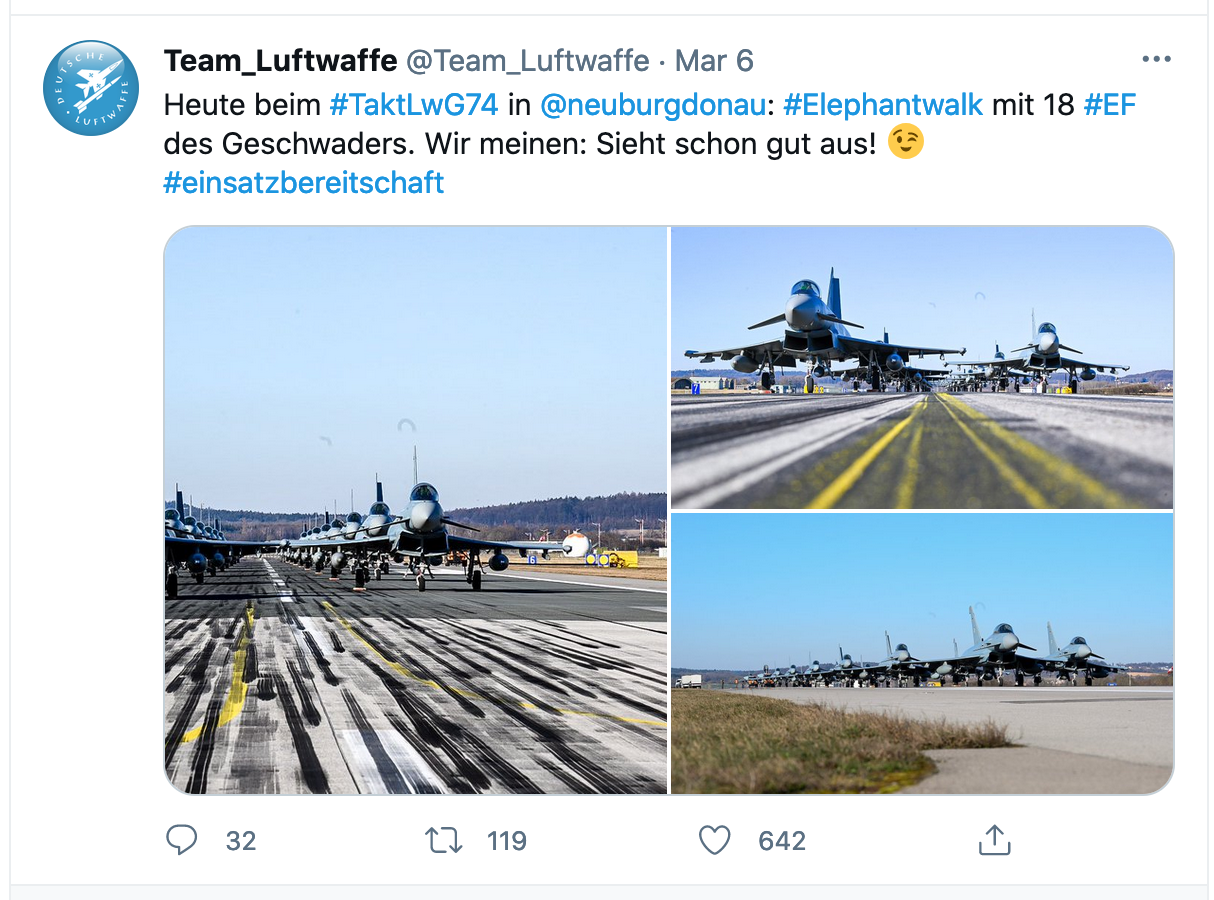Open bottom-right photo with grass foreground
Screen dimensions: 1214x900
922,653
